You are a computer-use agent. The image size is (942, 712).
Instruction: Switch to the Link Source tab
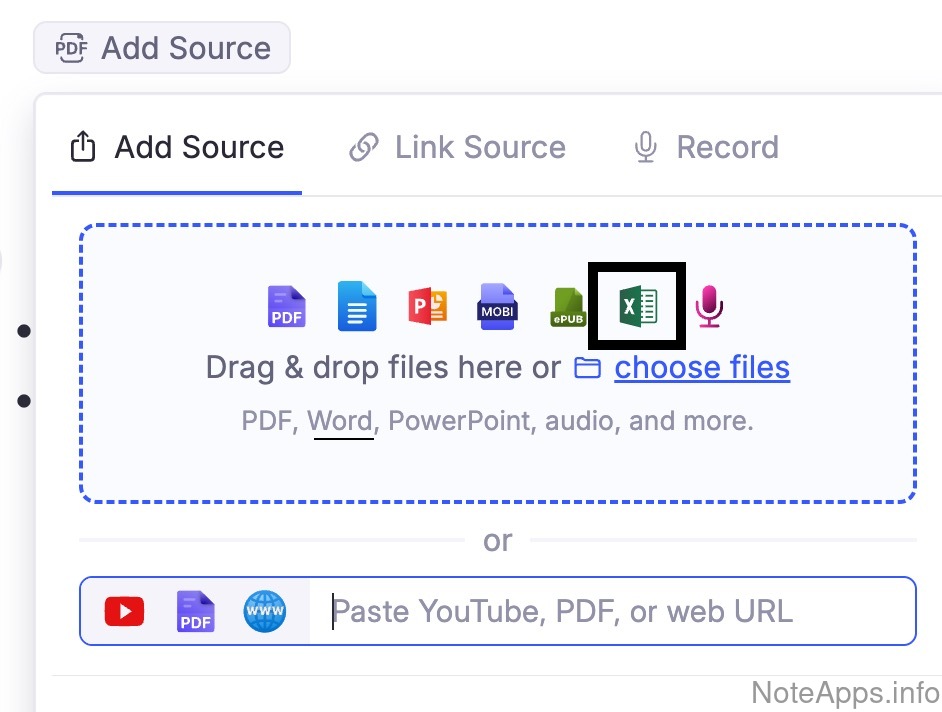click(457, 147)
